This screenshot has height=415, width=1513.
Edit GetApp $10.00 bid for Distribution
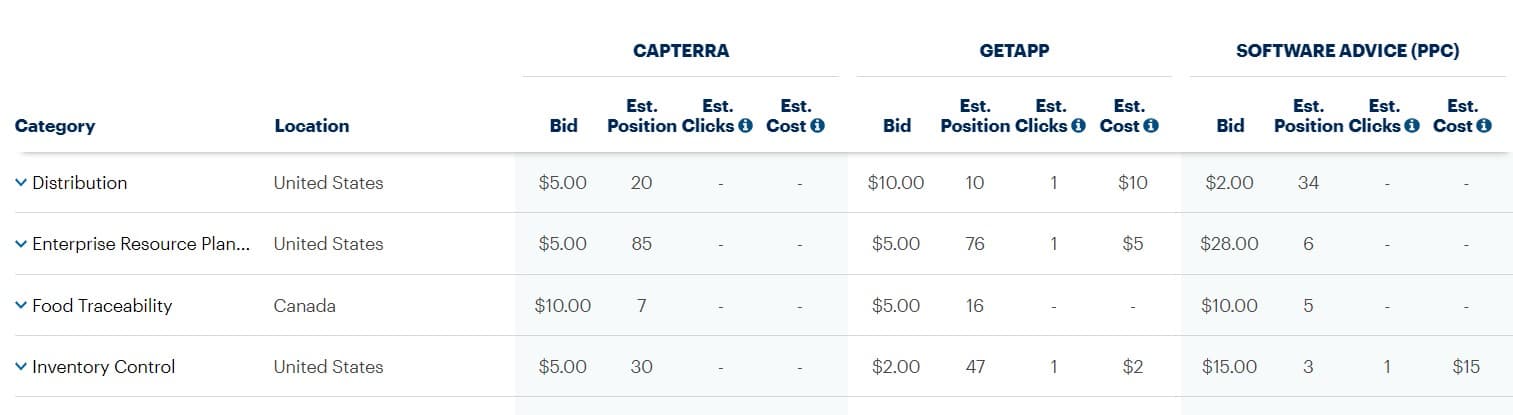pos(897,183)
